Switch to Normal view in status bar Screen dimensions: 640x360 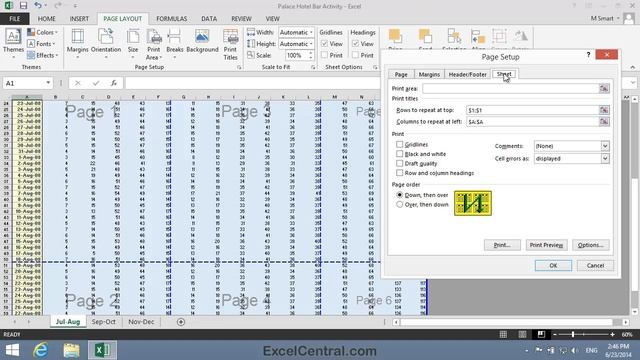click(503, 334)
